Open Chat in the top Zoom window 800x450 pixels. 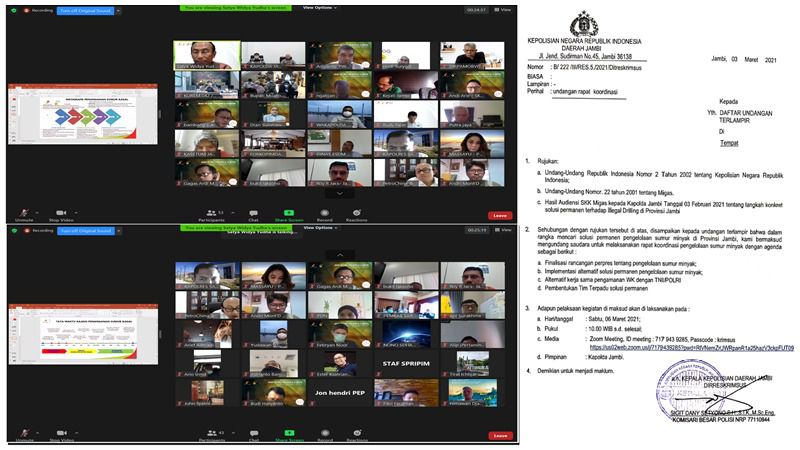(x=254, y=215)
